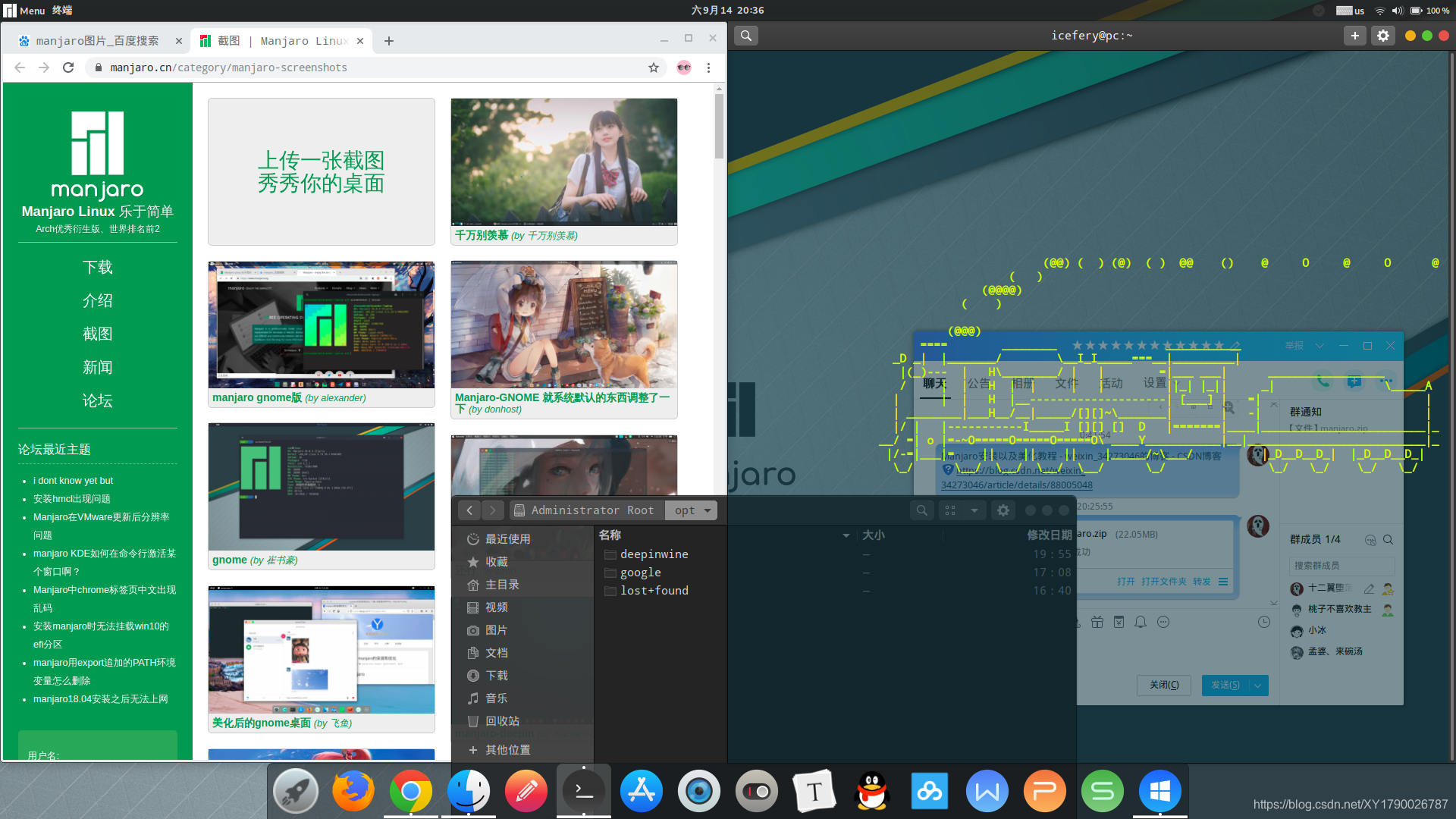This screenshot has height=819, width=1456.
Task: Open the name column sort arrow
Action: pos(846,535)
